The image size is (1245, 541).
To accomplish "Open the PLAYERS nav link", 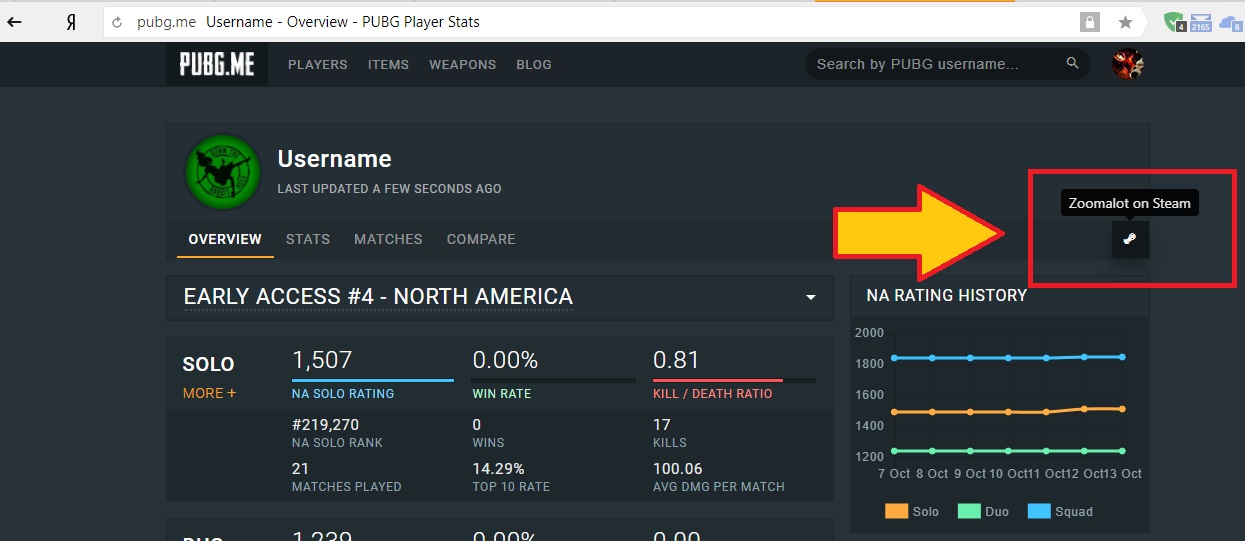I will [318, 64].
